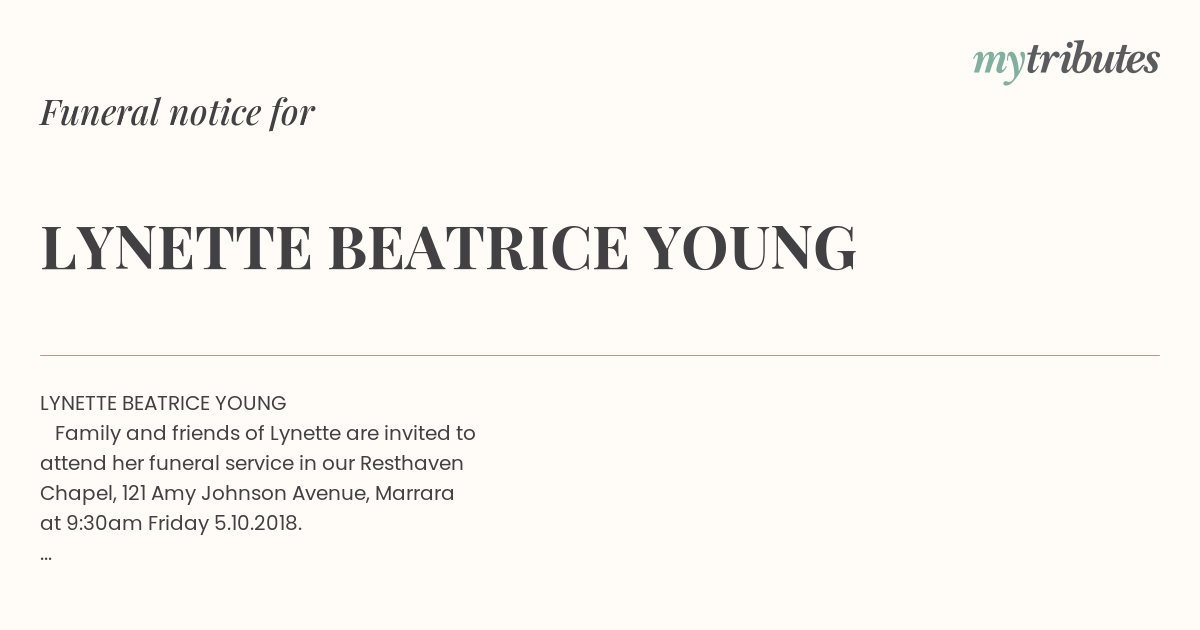Click the word Chapel in the notice
This screenshot has height=630, width=1200.
(79, 493)
